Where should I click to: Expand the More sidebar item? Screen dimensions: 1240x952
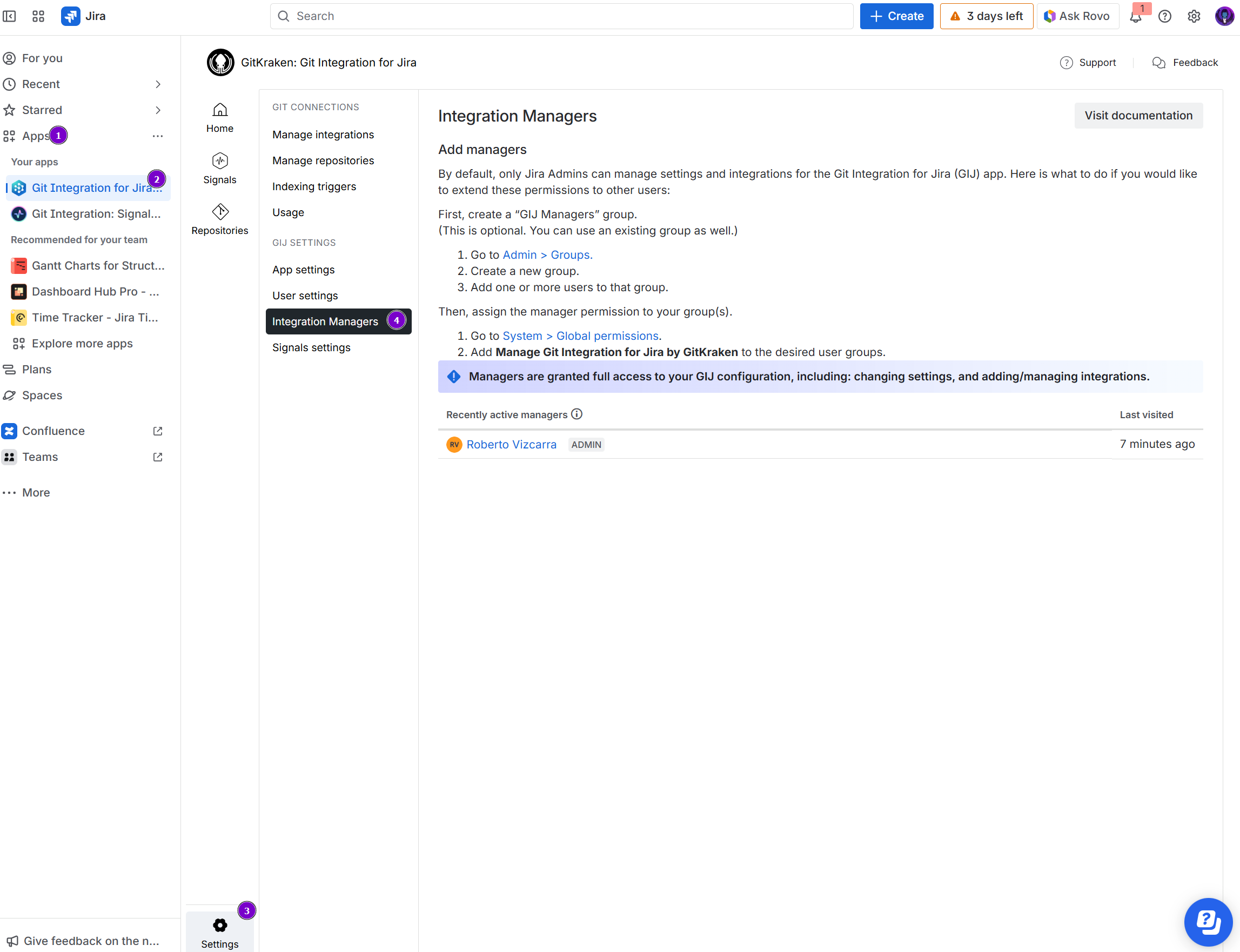pos(36,492)
